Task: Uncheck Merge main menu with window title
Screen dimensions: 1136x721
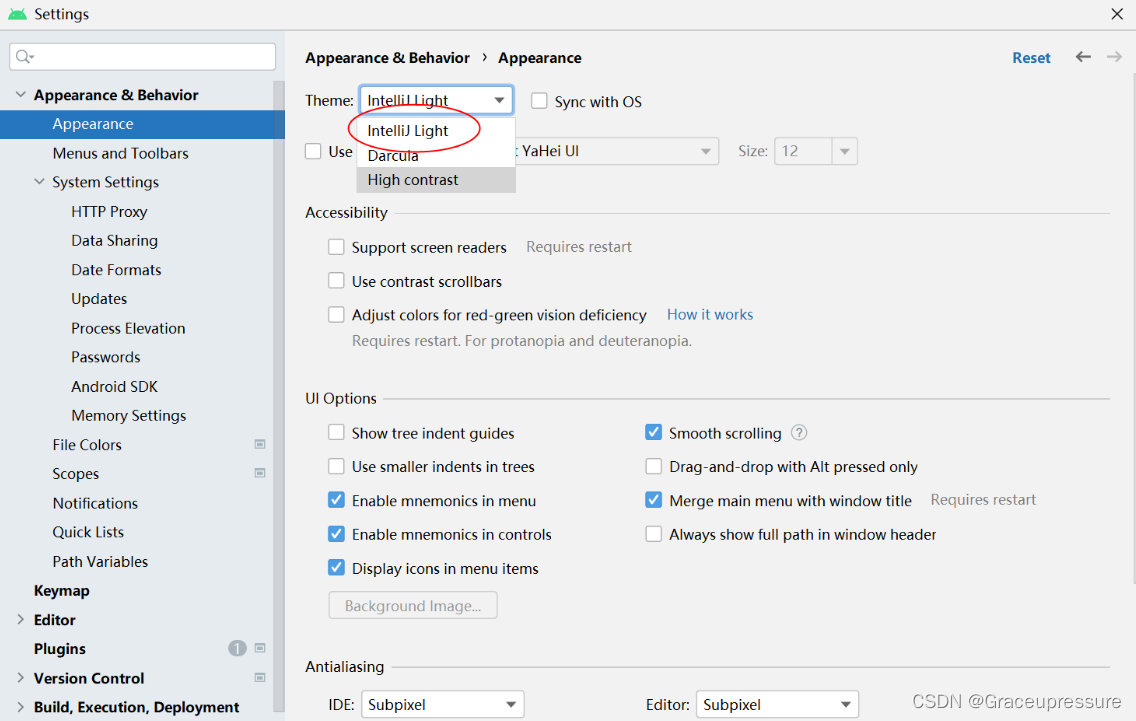Action: pyautogui.click(x=653, y=500)
